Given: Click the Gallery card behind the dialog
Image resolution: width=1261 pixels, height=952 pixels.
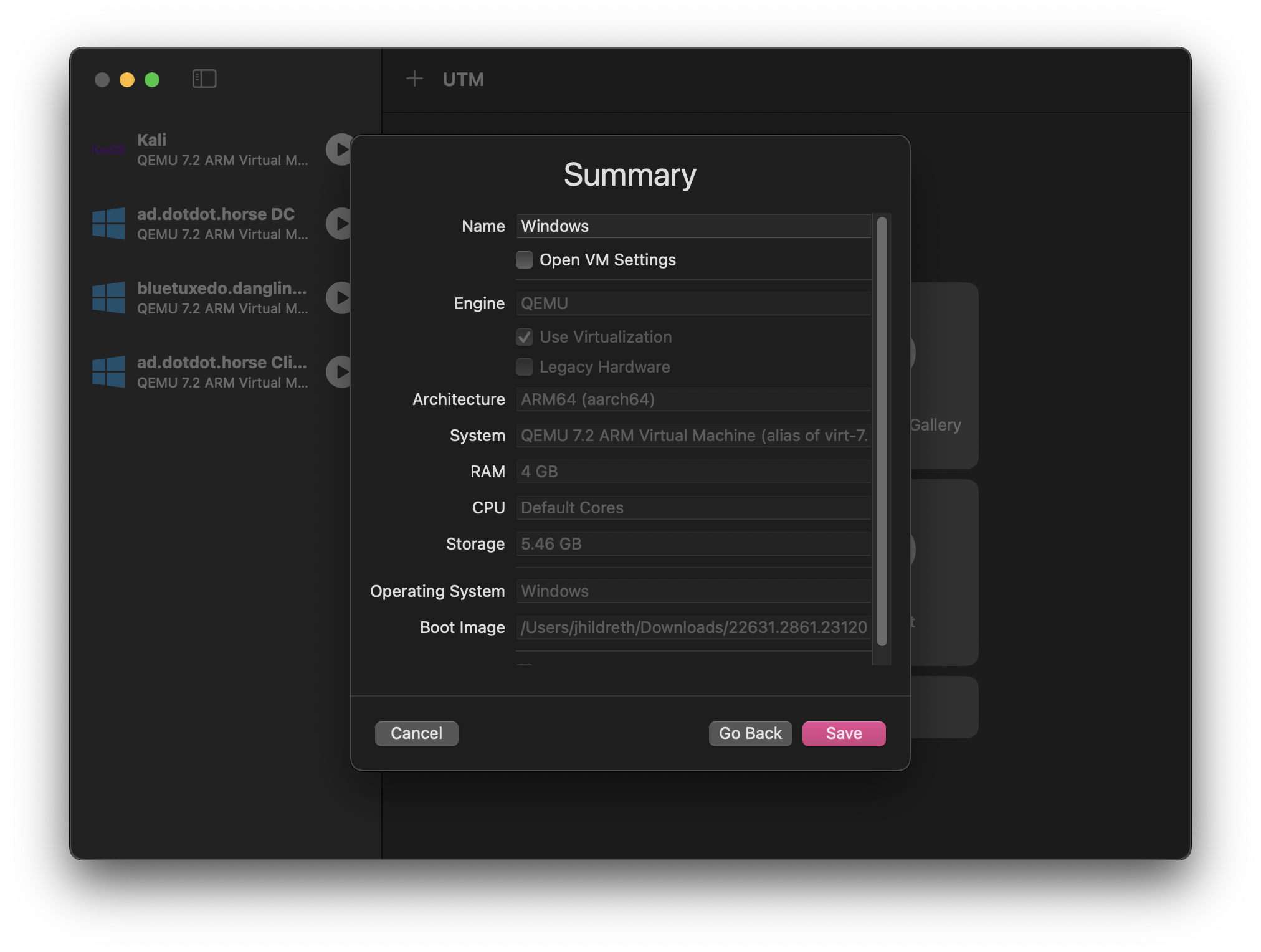Looking at the screenshot, I should [943, 376].
